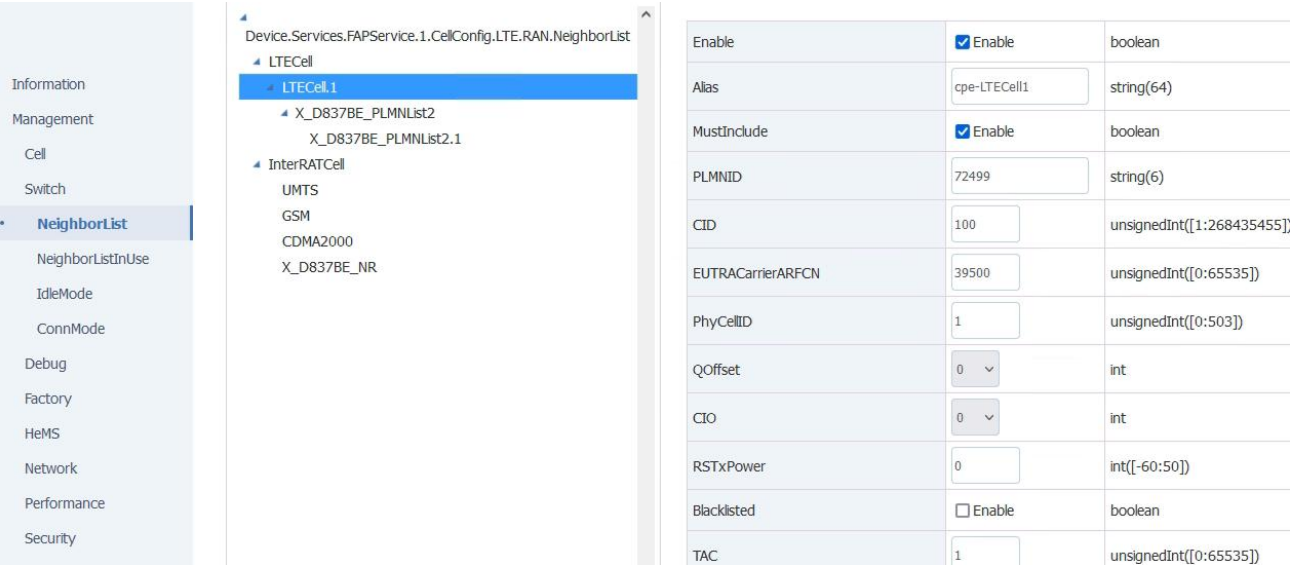This screenshot has width=1296, height=565.
Task: Select UMTS under InterRATCell
Action: (300, 190)
